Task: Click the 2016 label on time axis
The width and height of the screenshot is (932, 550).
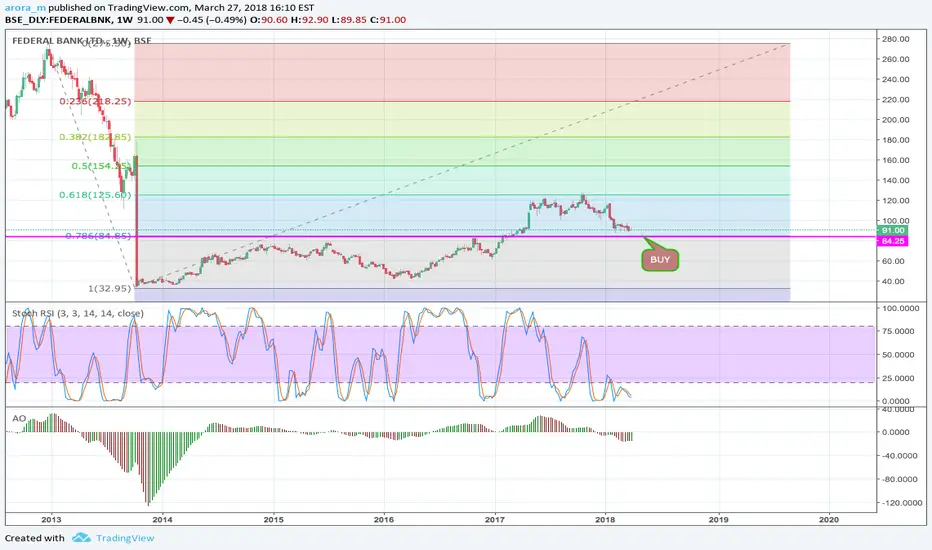Action: (384, 519)
